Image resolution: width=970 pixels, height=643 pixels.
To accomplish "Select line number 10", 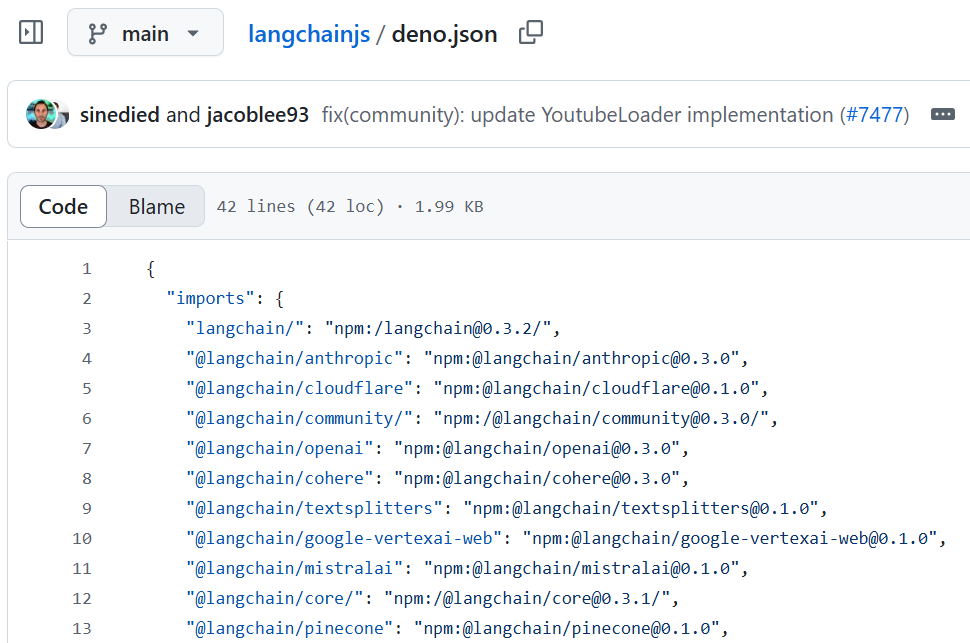I will tap(82, 539).
